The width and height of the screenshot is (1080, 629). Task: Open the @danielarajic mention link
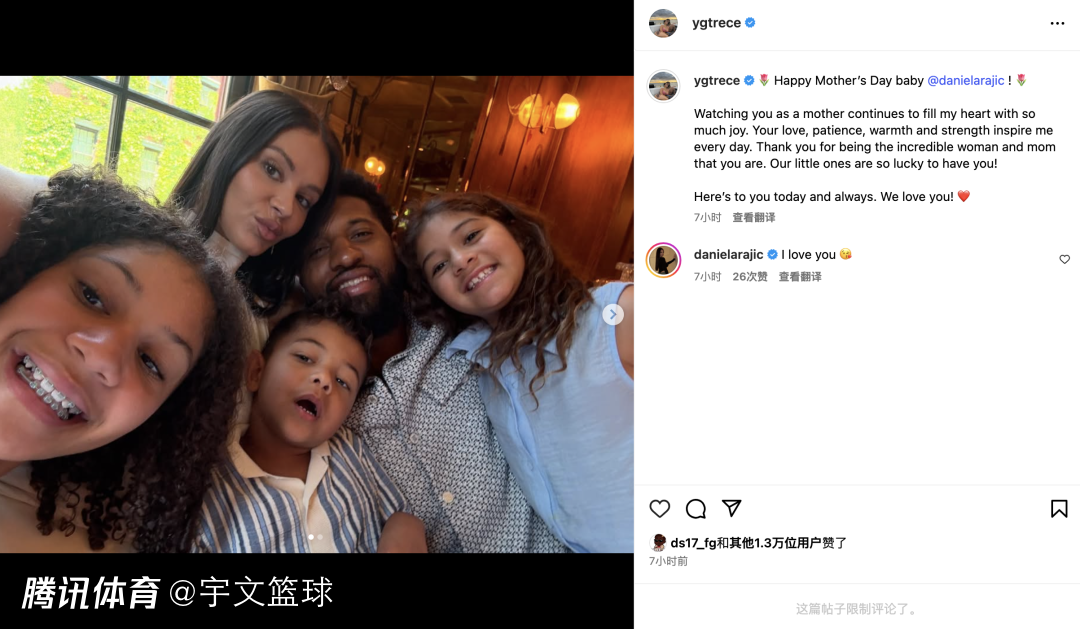point(966,81)
